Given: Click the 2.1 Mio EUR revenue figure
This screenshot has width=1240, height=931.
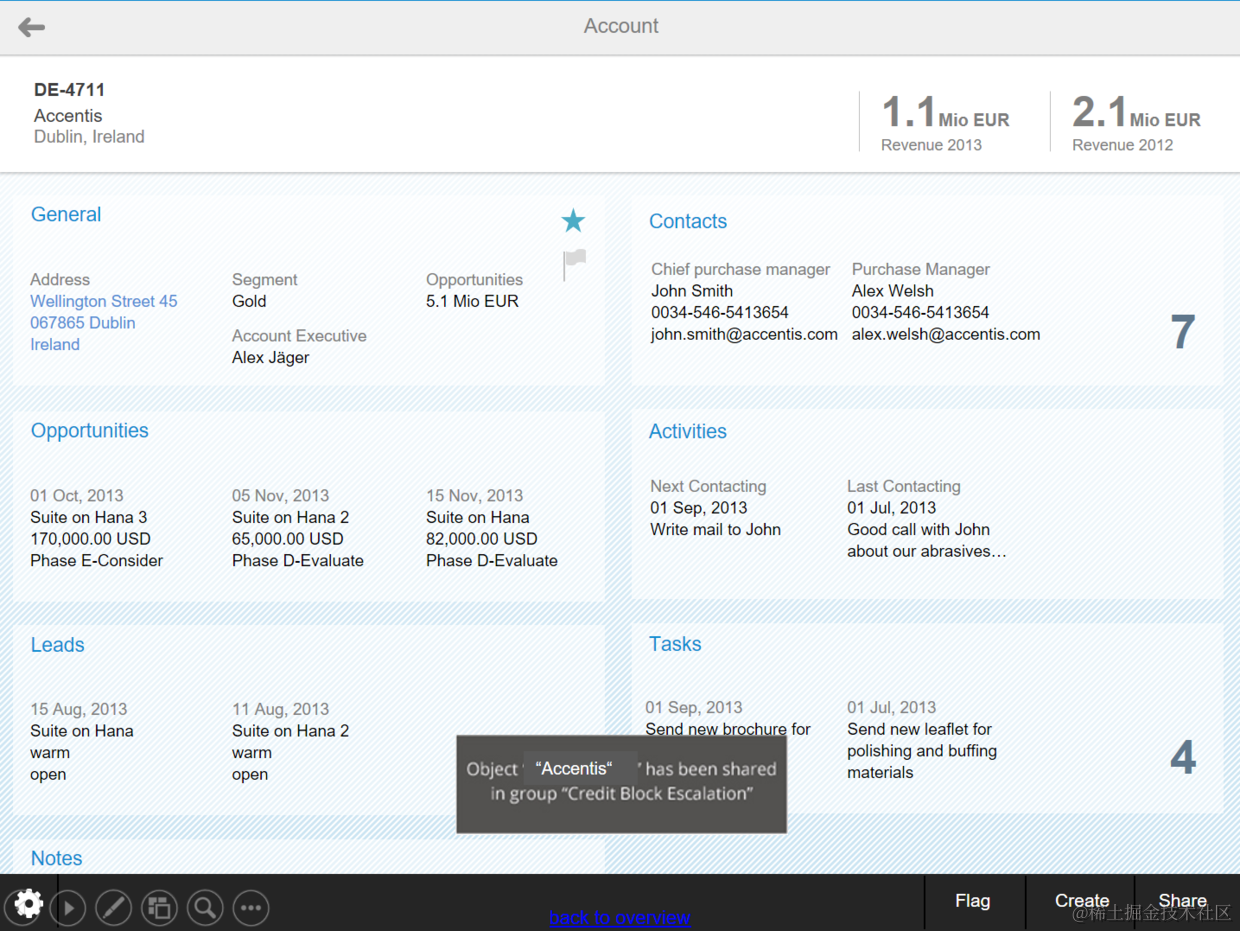Looking at the screenshot, I should (1137, 113).
